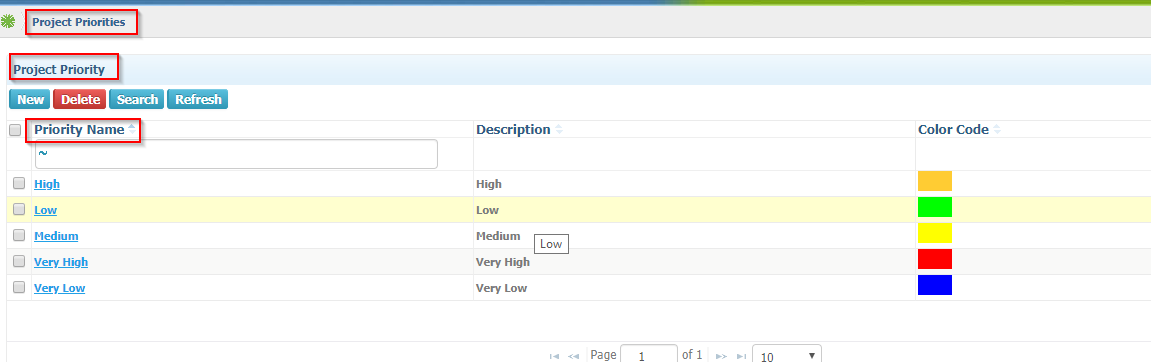Image resolution: width=1151 pixels, height=362 pixels.
Task: Click the 'Low' description cell
Action: (487, 210)
